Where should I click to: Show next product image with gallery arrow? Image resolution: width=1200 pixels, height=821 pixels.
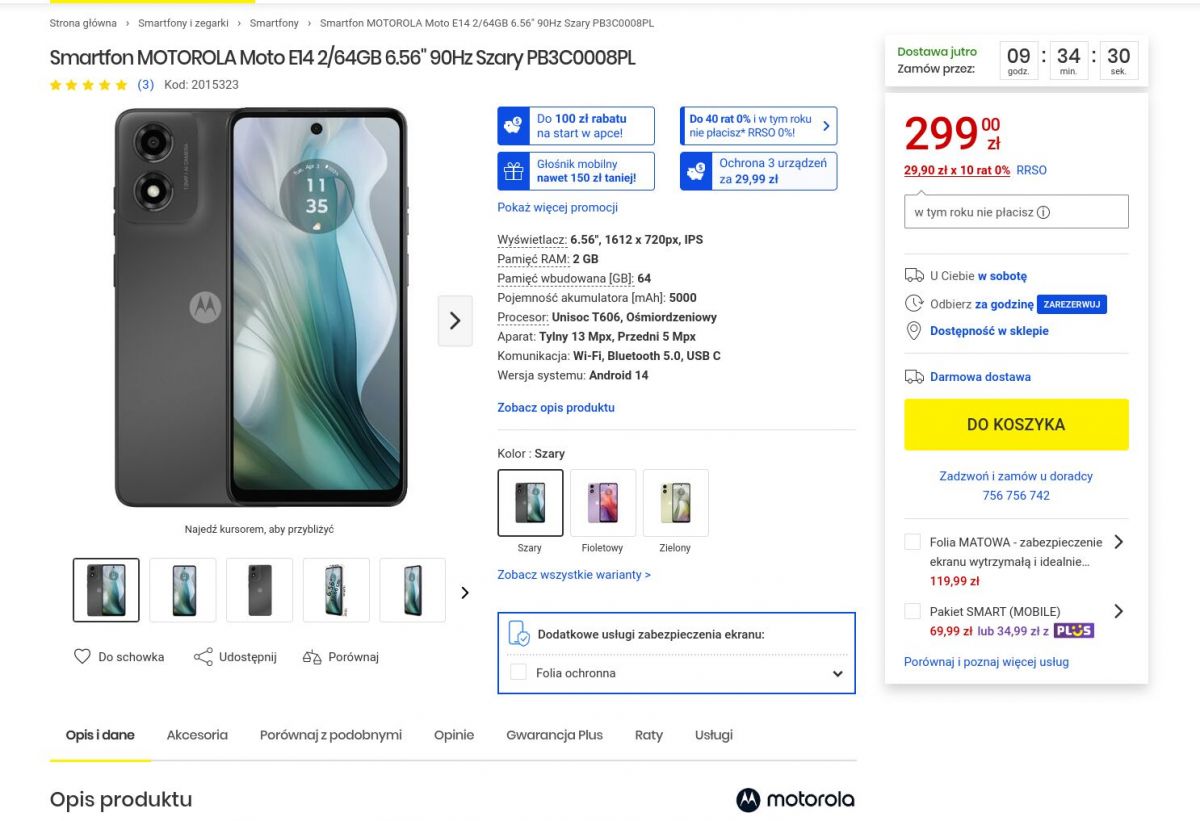[x=455, y=321]
